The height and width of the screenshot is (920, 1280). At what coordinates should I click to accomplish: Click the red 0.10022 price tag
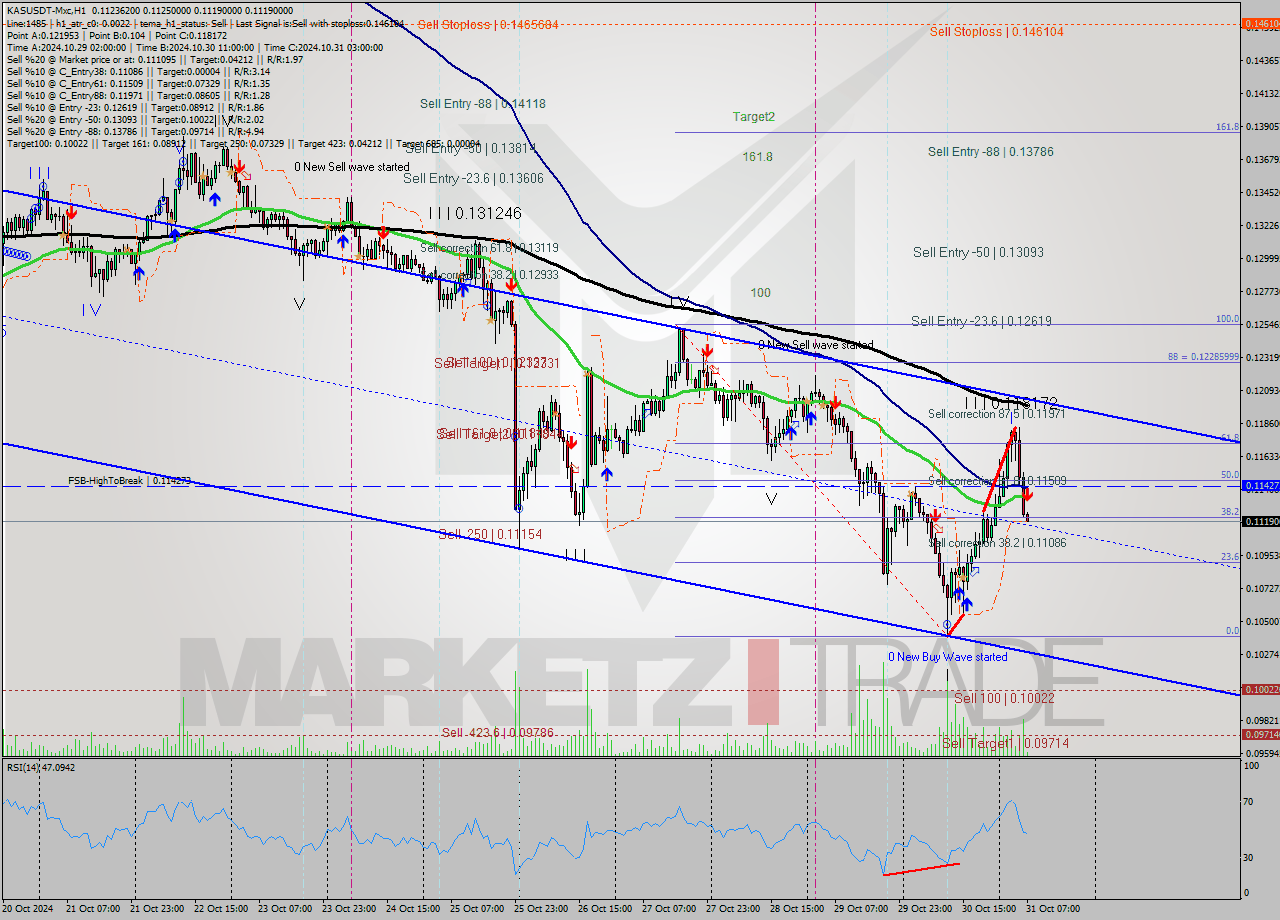[1259, 690]
